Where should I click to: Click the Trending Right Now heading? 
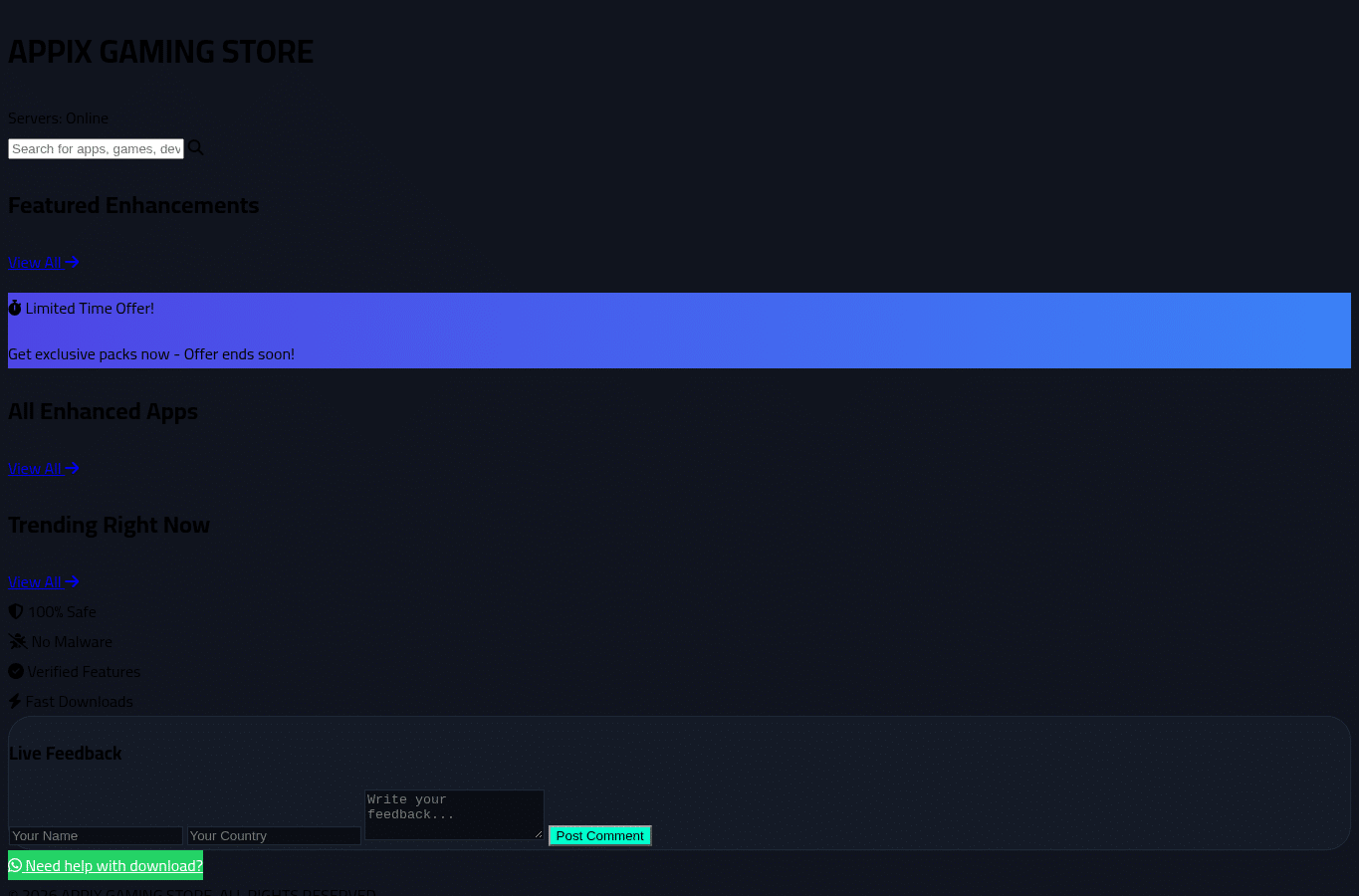(x=109, y=525)
